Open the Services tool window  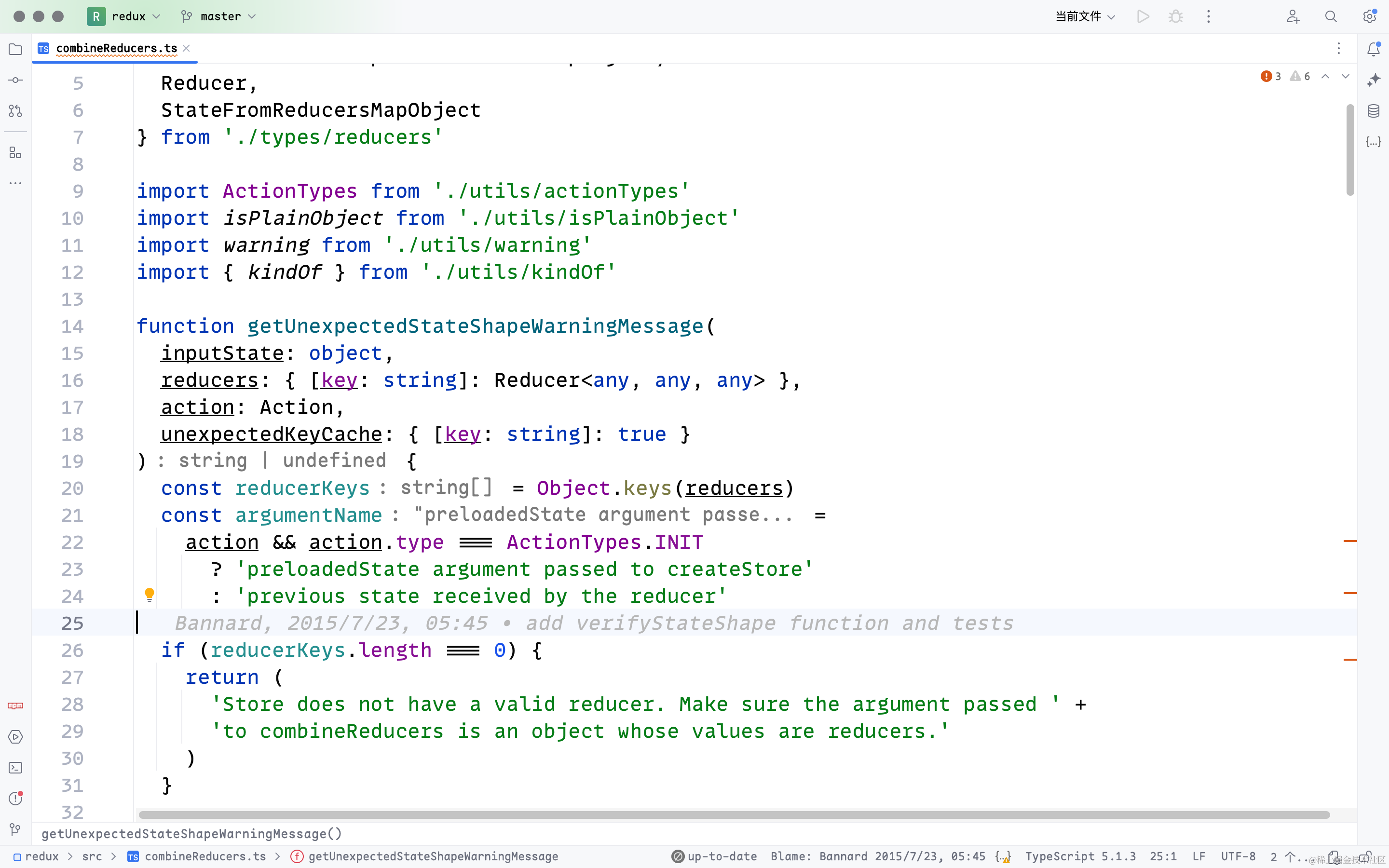click(x=15, y=736)
